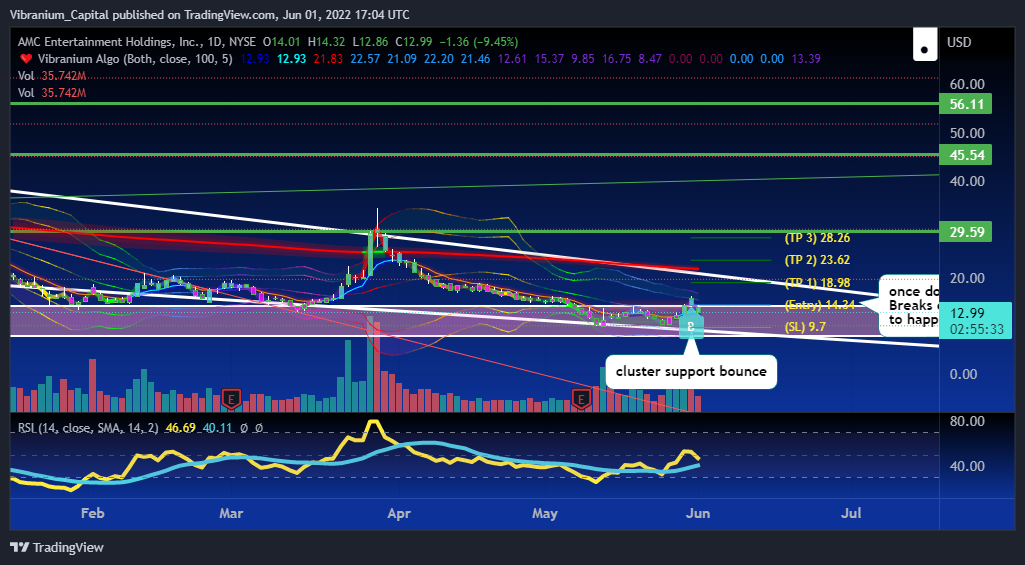
Task: Click the (TP 2) 23.62 target label
Action: pyautogui.click(x=817, y=260)
